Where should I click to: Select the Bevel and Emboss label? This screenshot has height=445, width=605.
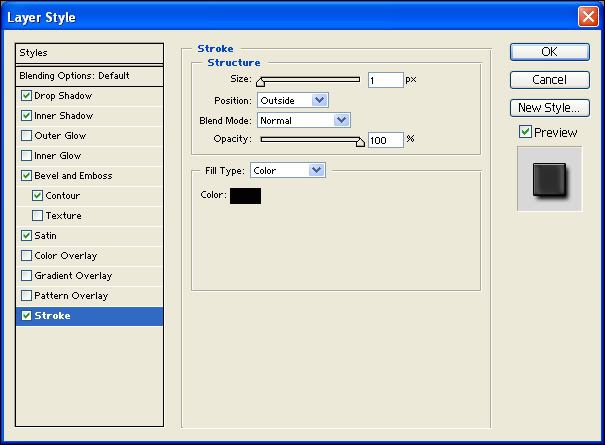tap(73, 176)
